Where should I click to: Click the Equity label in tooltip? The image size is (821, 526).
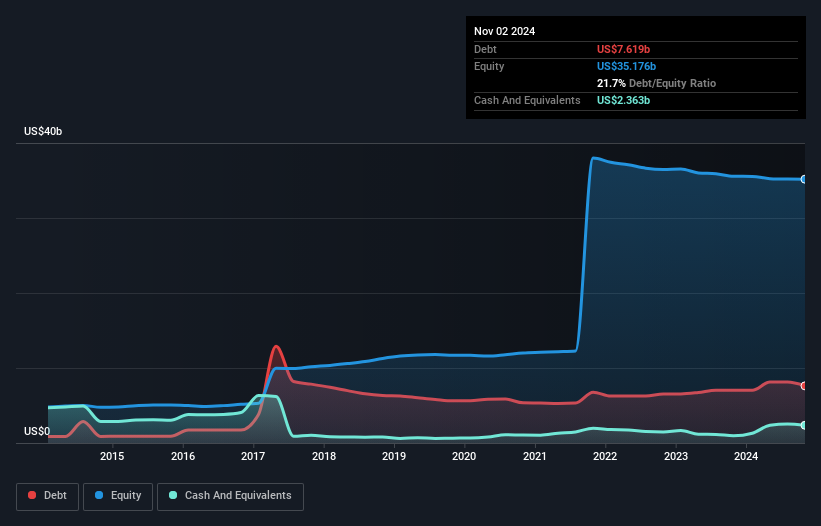[x=489, y=66]
